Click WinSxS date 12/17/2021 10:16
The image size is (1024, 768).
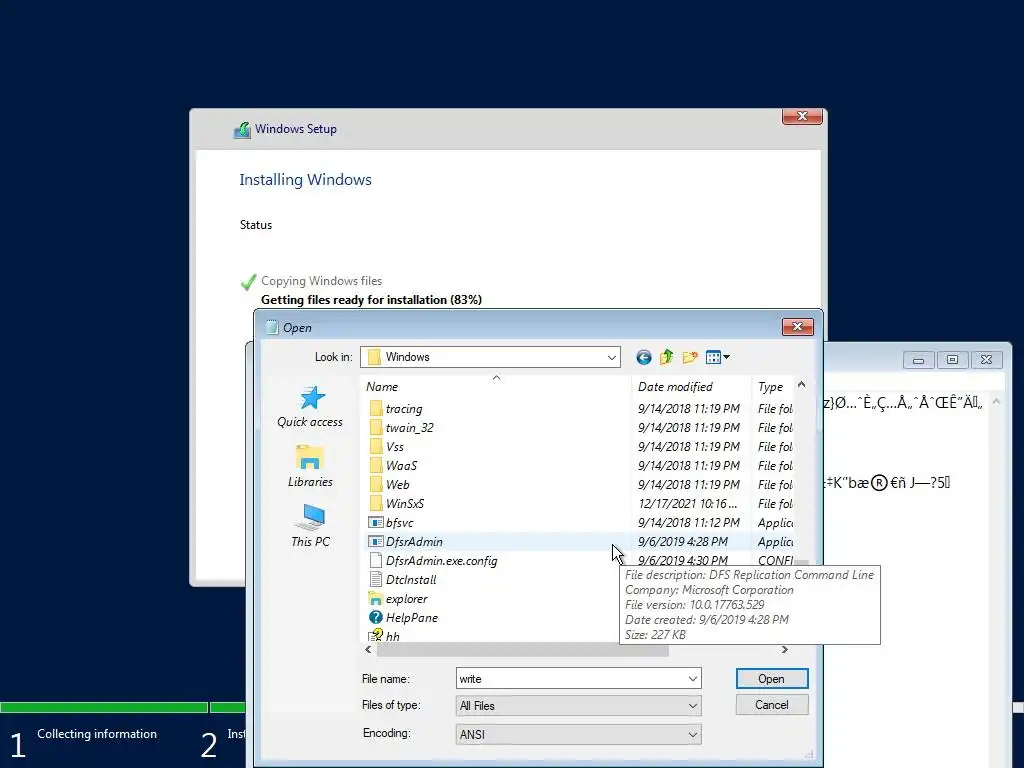688,504
